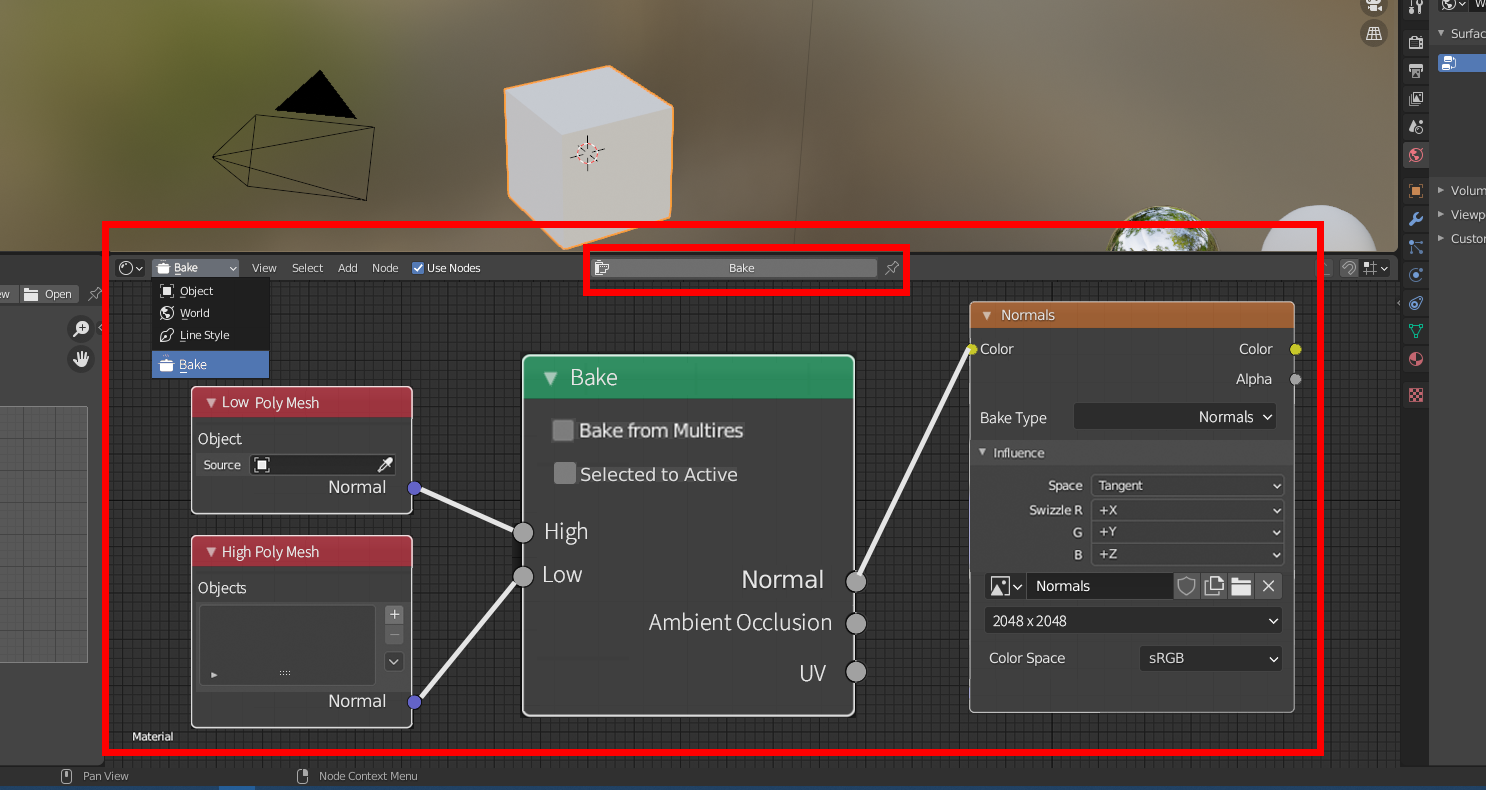Open the editor type selector in node editor header
Image resolution: width=1486 pixels, height=790 pixels.
click(130, 268)
